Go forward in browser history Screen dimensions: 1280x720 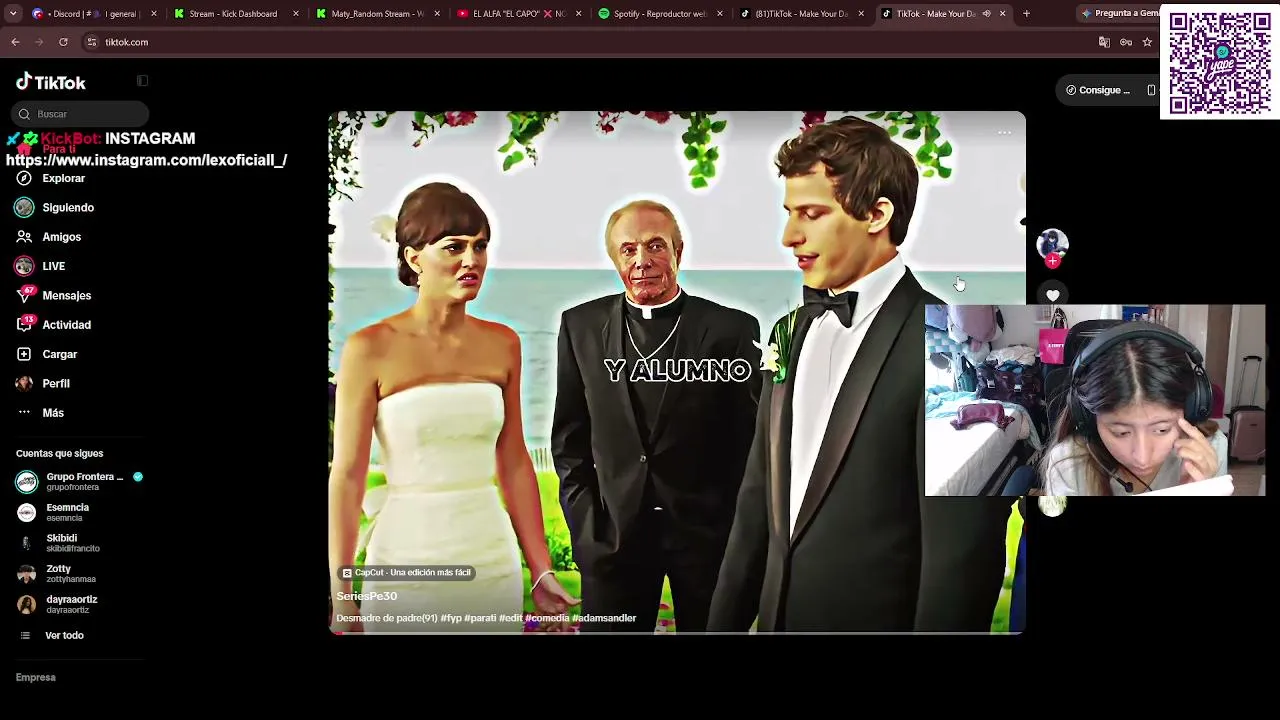(x=39, y=42)
